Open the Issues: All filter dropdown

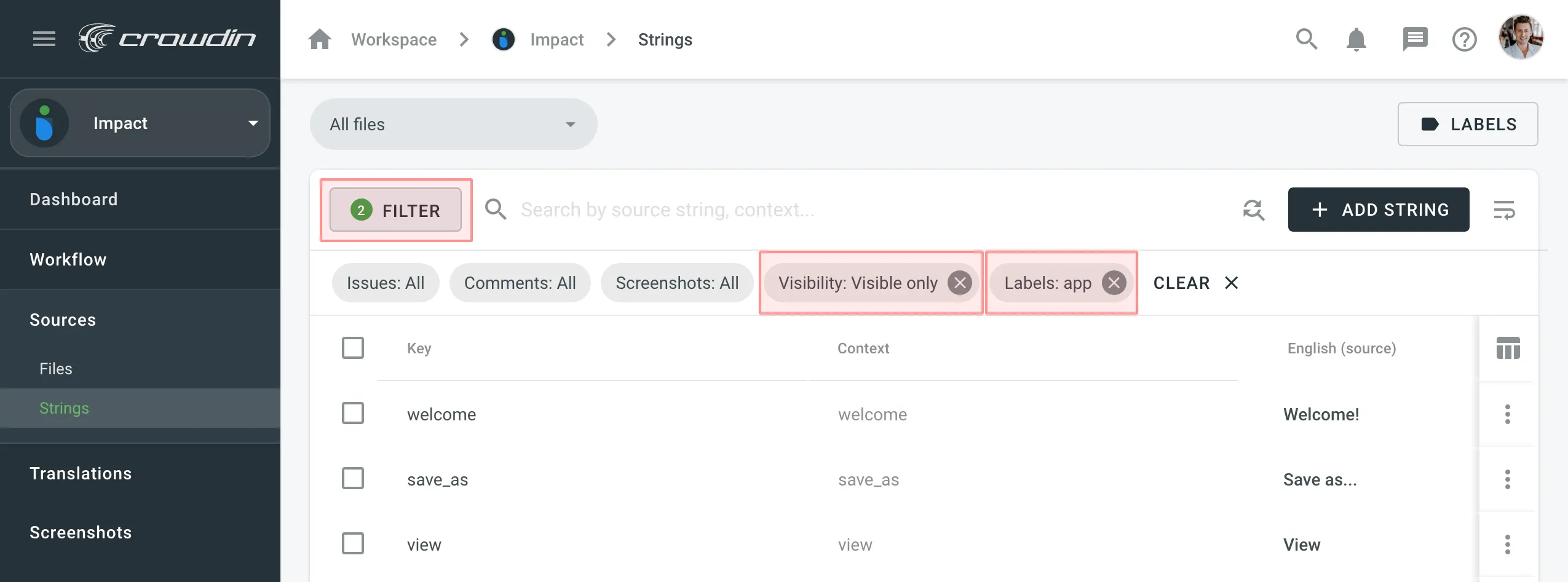(x=385, y=283)
